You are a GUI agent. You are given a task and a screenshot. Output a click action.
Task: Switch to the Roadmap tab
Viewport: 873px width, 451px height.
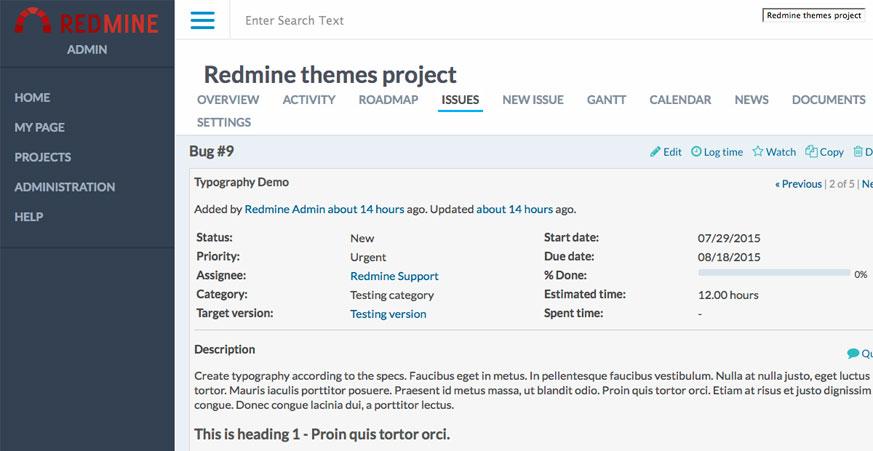389,100
